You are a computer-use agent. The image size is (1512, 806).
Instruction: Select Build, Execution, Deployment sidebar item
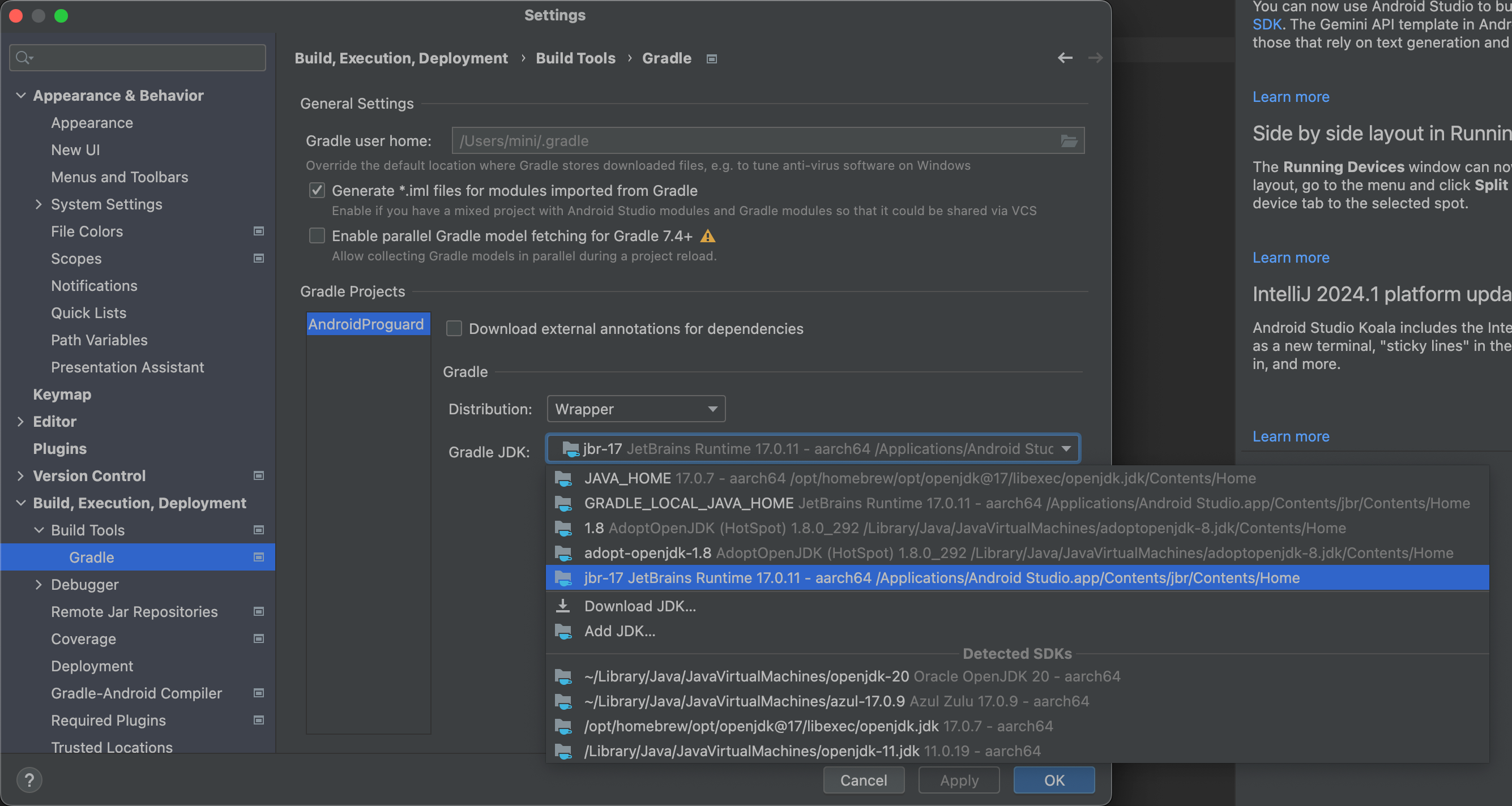(139, 503)
